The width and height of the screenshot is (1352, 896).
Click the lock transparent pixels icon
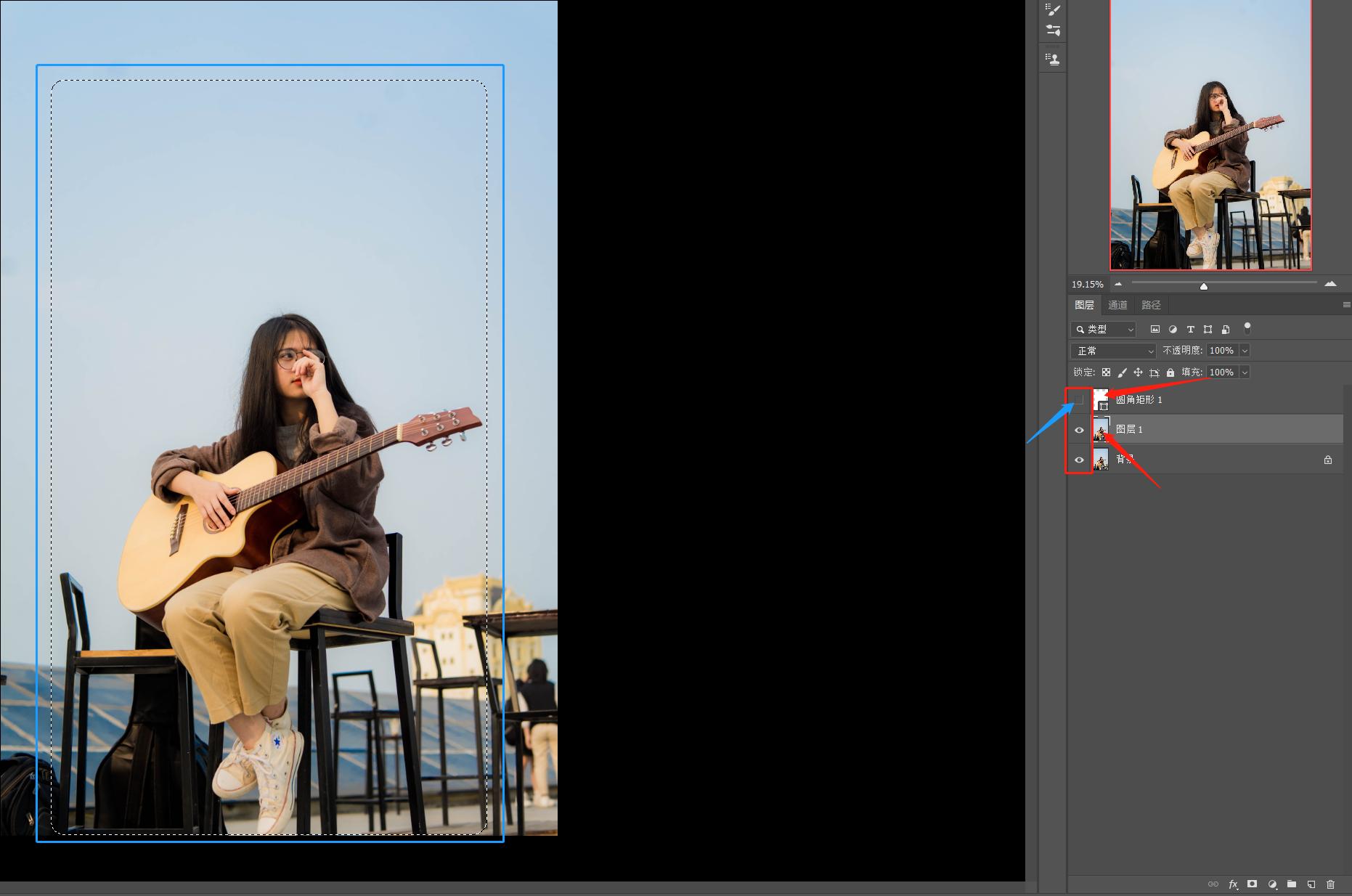[1106, 372]
